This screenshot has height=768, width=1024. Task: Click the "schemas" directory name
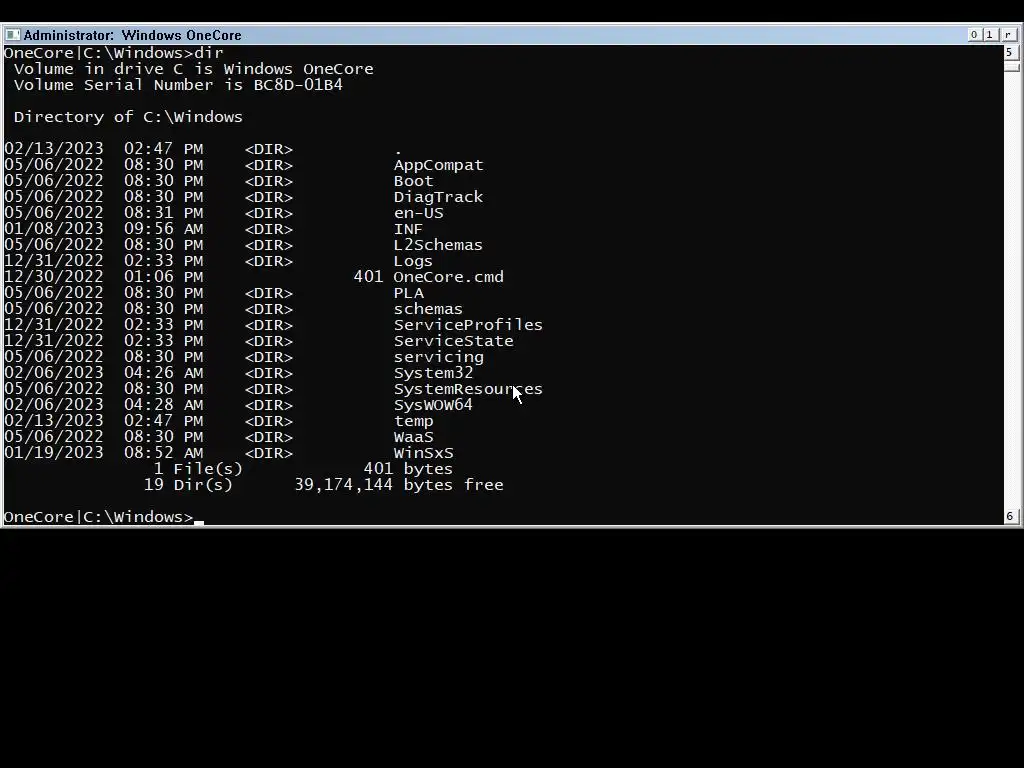click(428, 309)
